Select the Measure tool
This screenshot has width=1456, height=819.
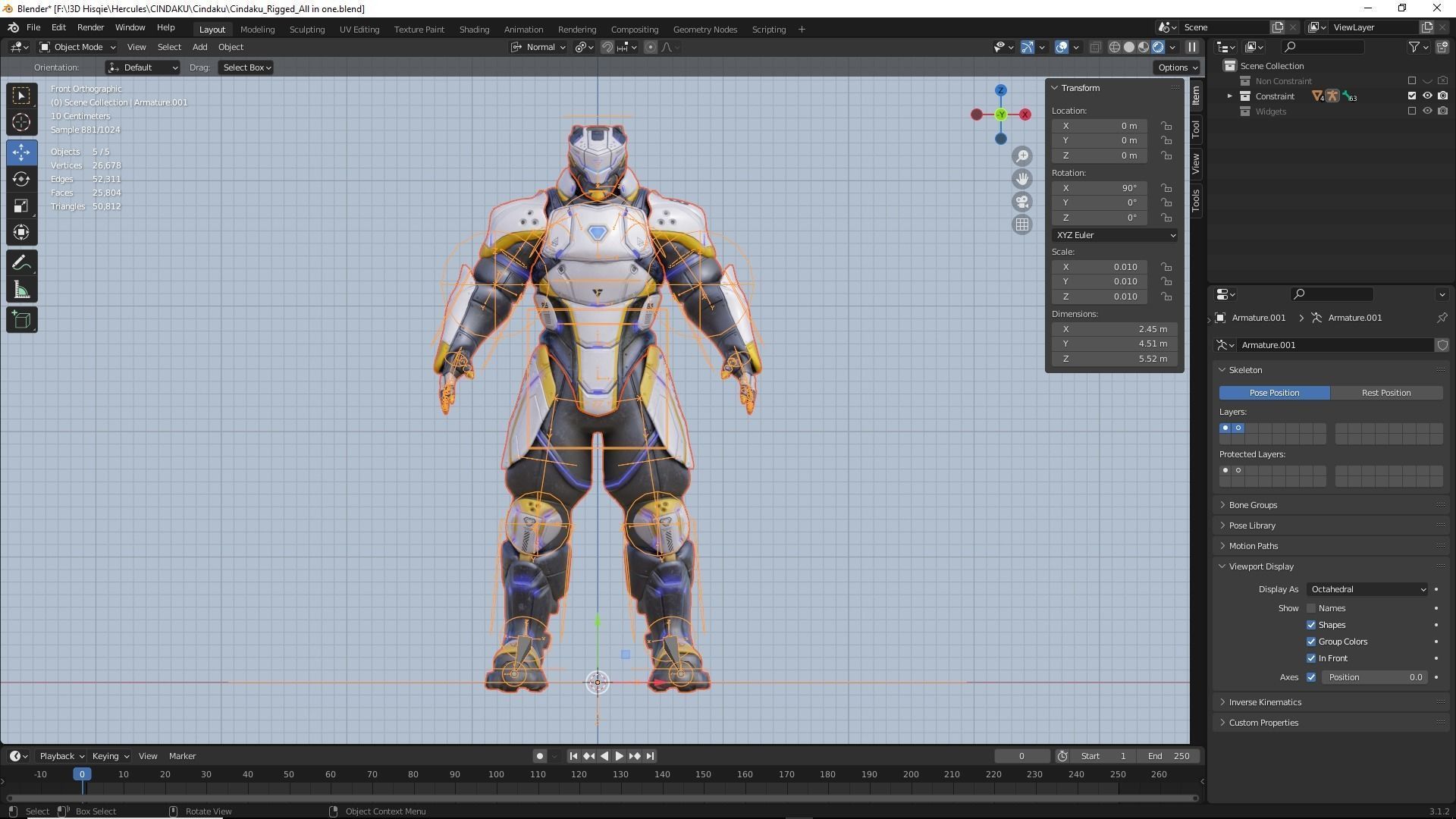(x=21, y=290)
